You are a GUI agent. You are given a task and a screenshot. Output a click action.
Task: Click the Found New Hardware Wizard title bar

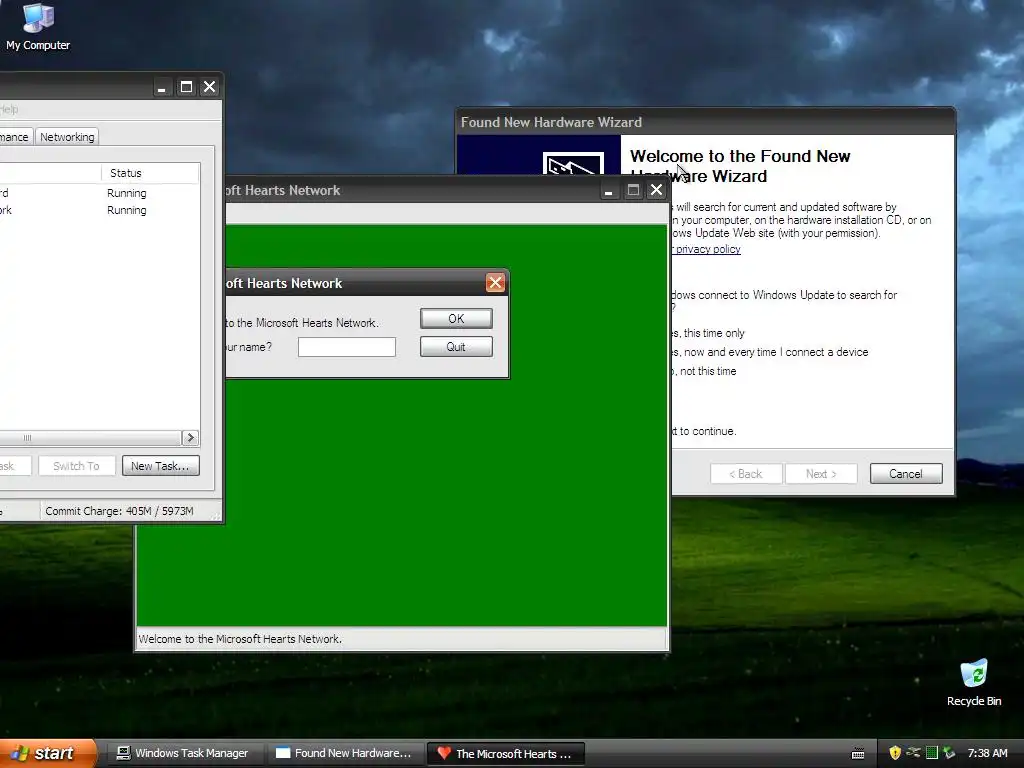705,122
